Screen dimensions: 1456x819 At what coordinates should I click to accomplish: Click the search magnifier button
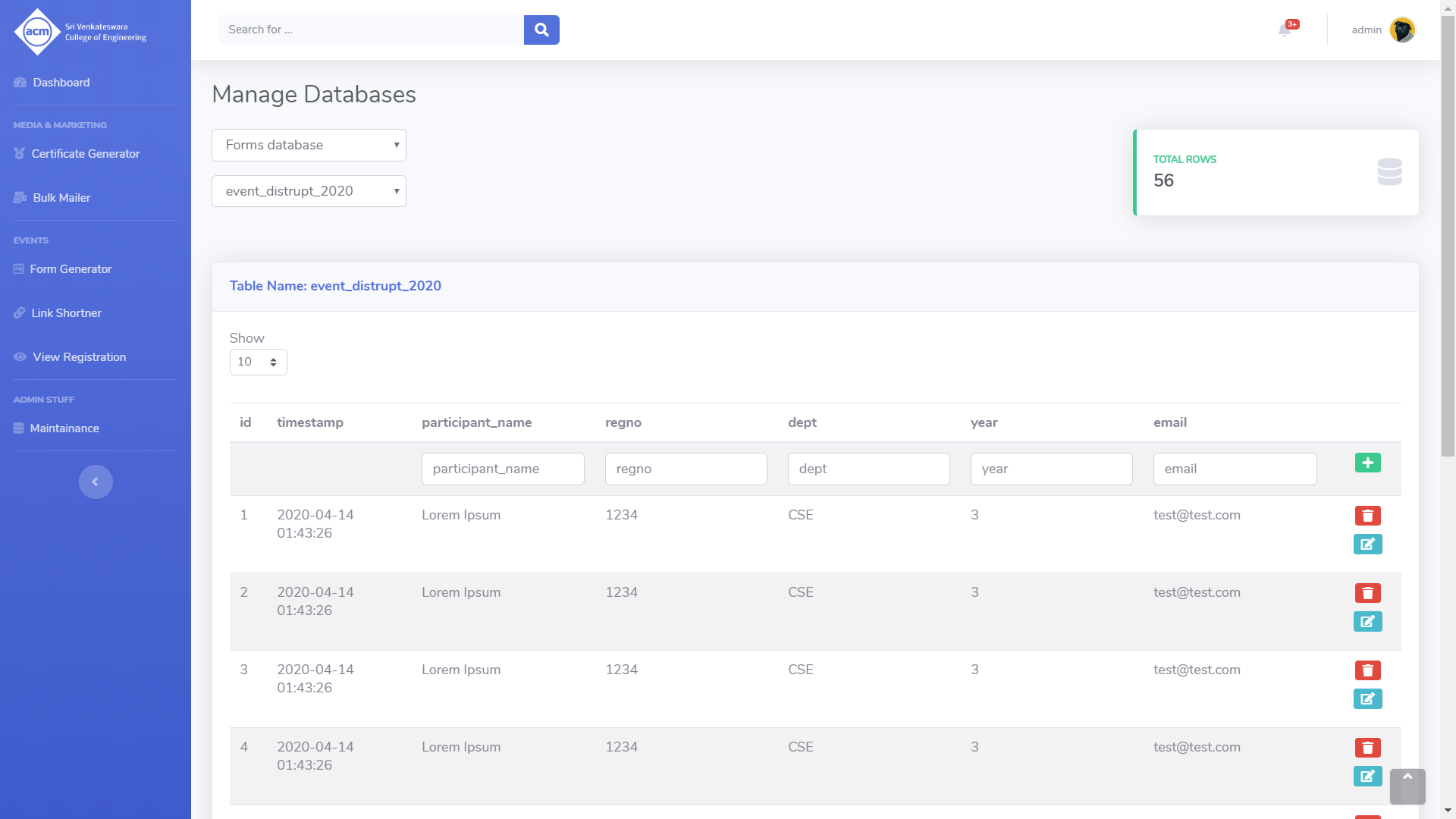541,30
